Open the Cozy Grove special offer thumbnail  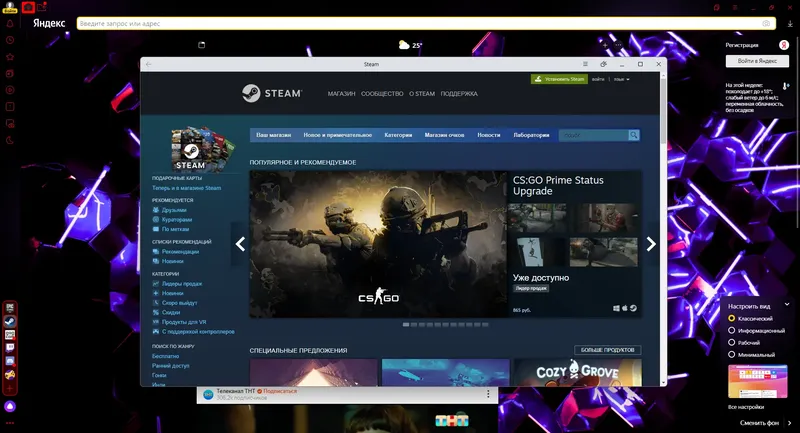tap(578, 372)
